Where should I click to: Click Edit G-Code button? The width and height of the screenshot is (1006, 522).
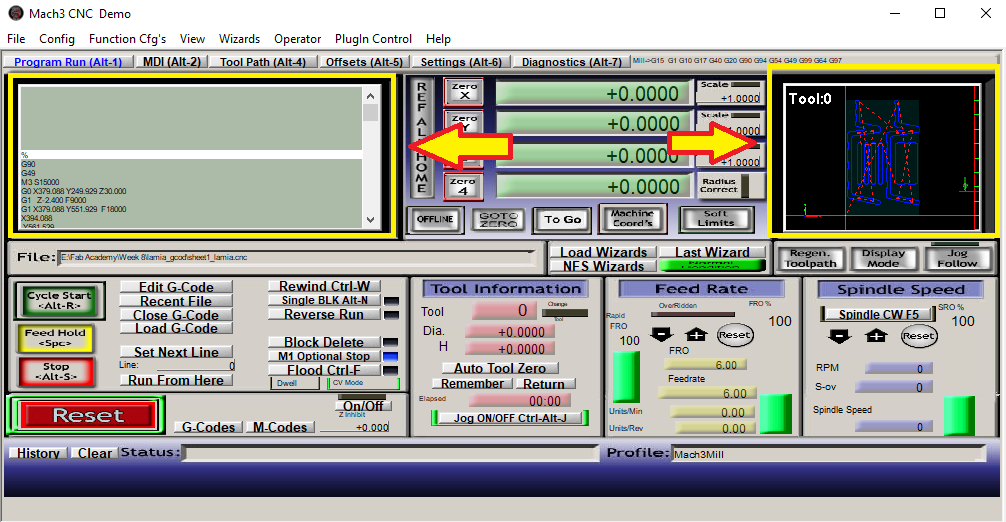(x=176, y=287)
